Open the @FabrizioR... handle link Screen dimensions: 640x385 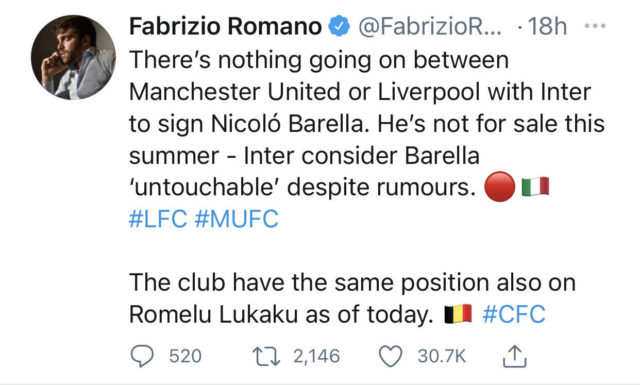coord(430,27)
